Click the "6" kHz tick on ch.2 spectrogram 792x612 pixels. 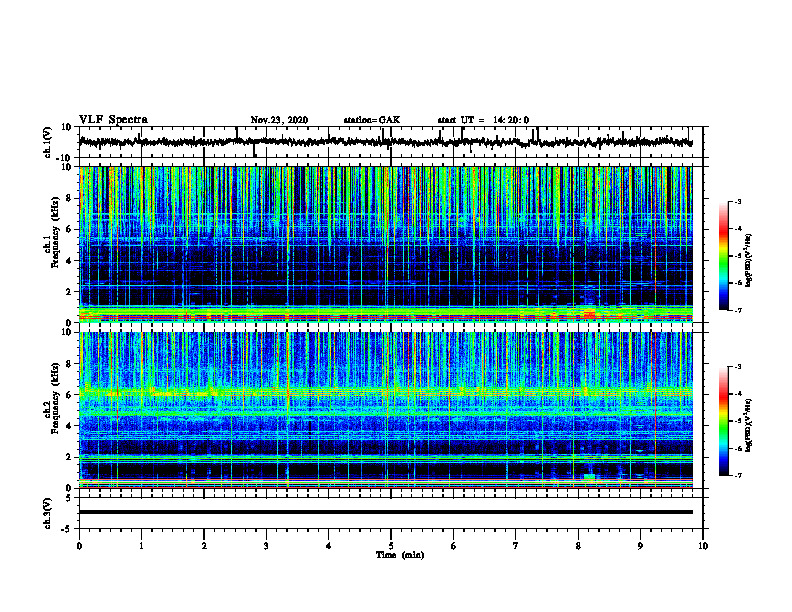(x=69, y=395)
